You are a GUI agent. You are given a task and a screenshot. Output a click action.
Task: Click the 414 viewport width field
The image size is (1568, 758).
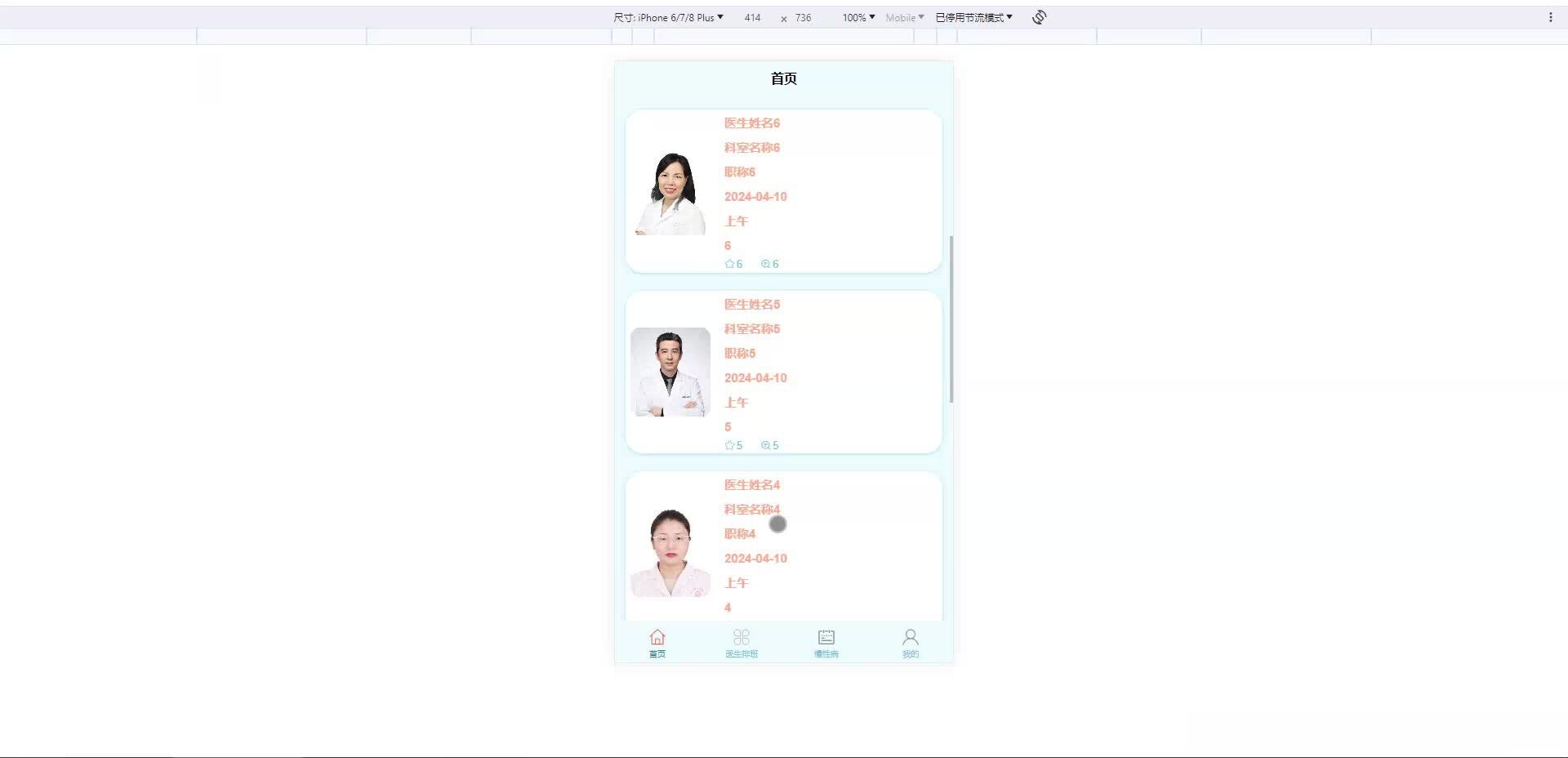(x=752, y=17)
